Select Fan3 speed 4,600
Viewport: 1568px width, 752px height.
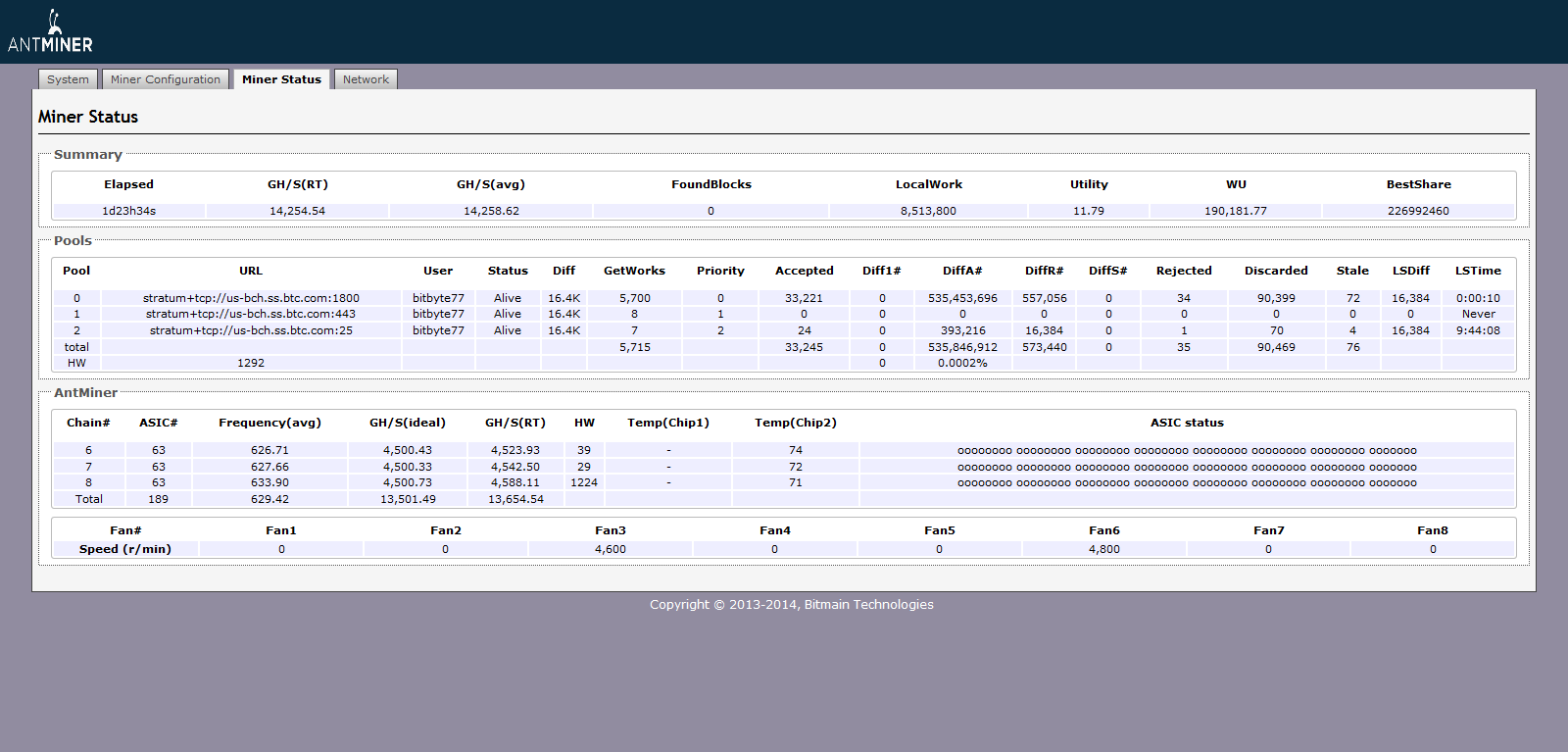(610, 549)
